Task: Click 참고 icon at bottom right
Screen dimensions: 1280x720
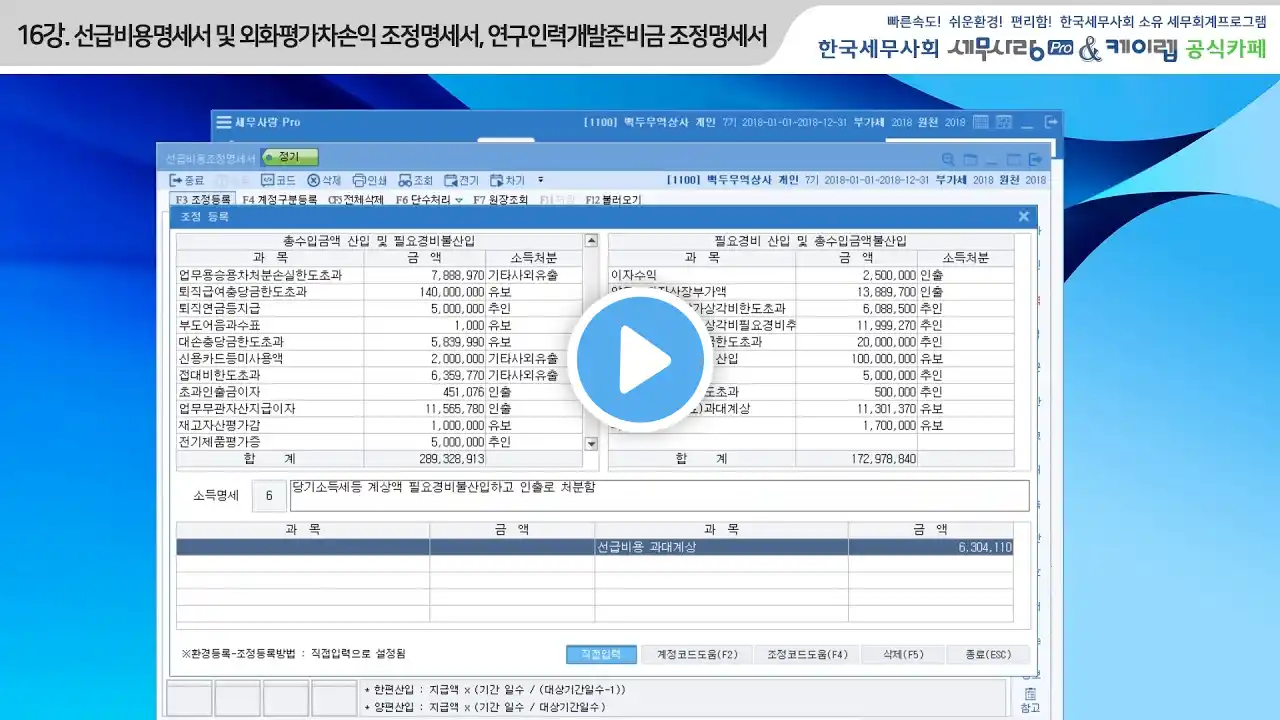Action: coord(1029,699)
